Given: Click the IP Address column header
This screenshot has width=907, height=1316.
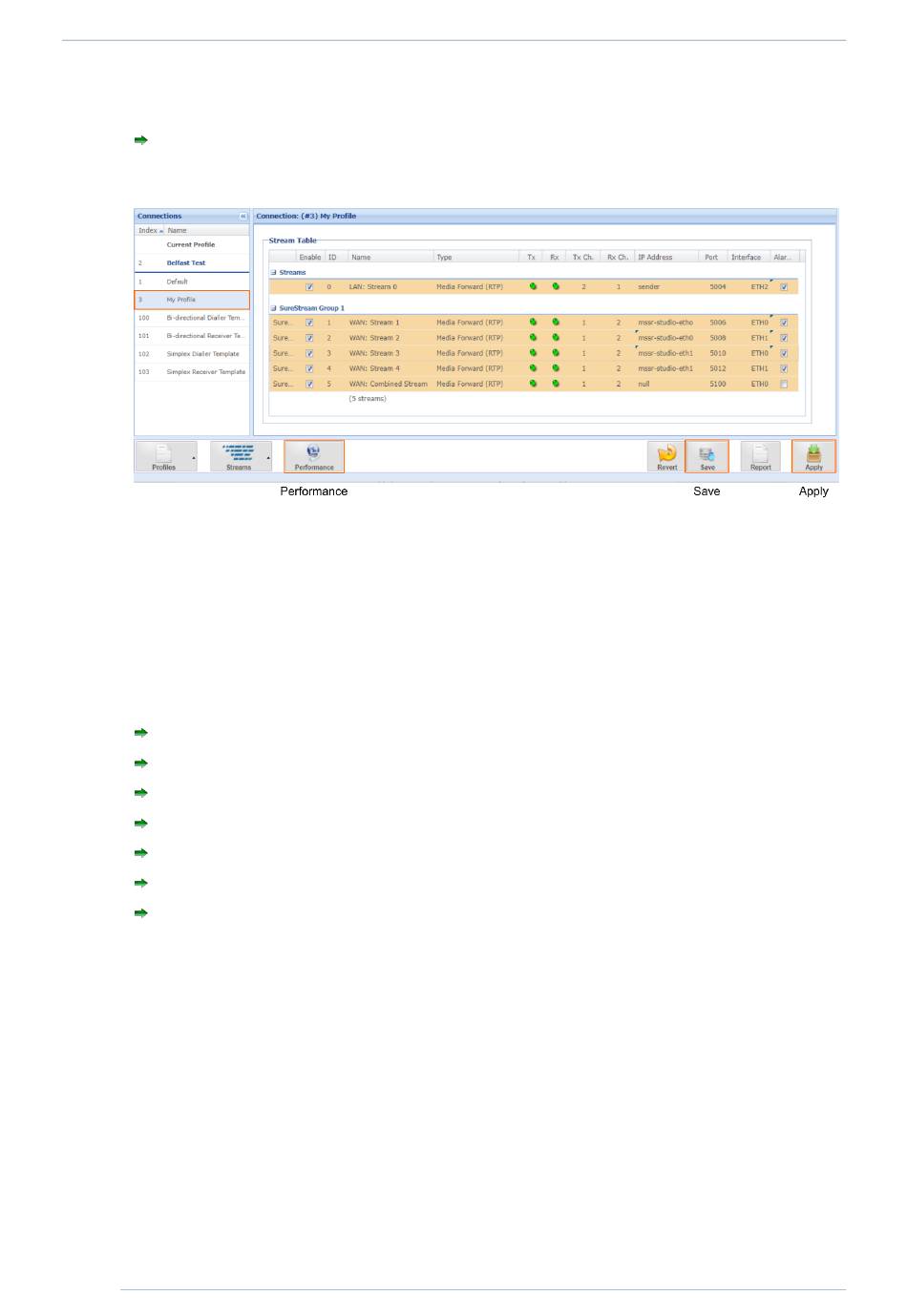Looking at the screenshot, I should [x=668, y=257].
